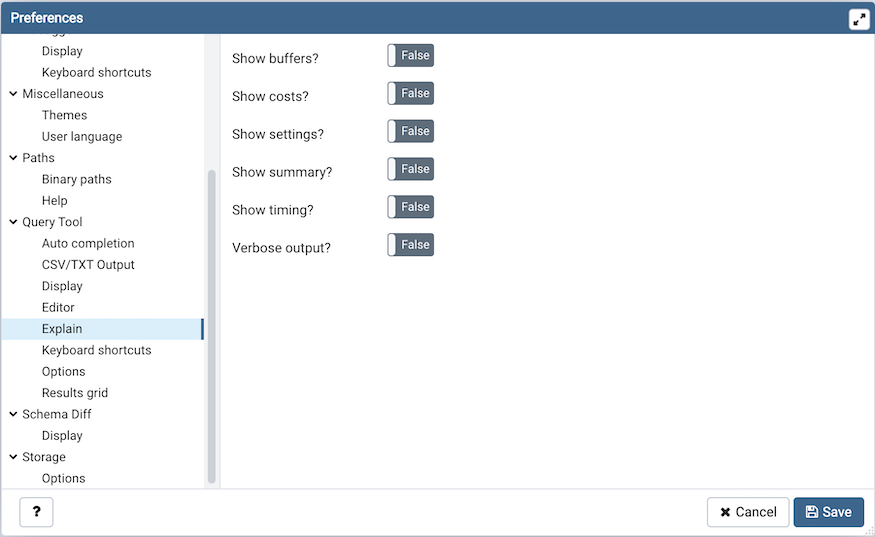Collapse the Paths tree node
Screen dimensions: 875x537
pyautogui.click(x=13, y=158)
